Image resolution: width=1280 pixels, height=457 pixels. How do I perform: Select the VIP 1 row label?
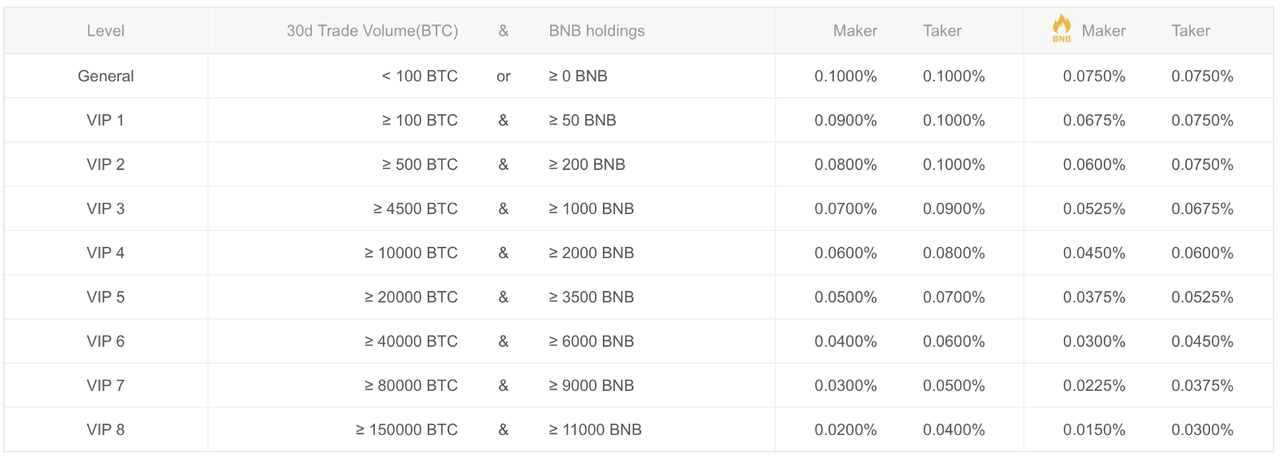(x=106, y=120)
